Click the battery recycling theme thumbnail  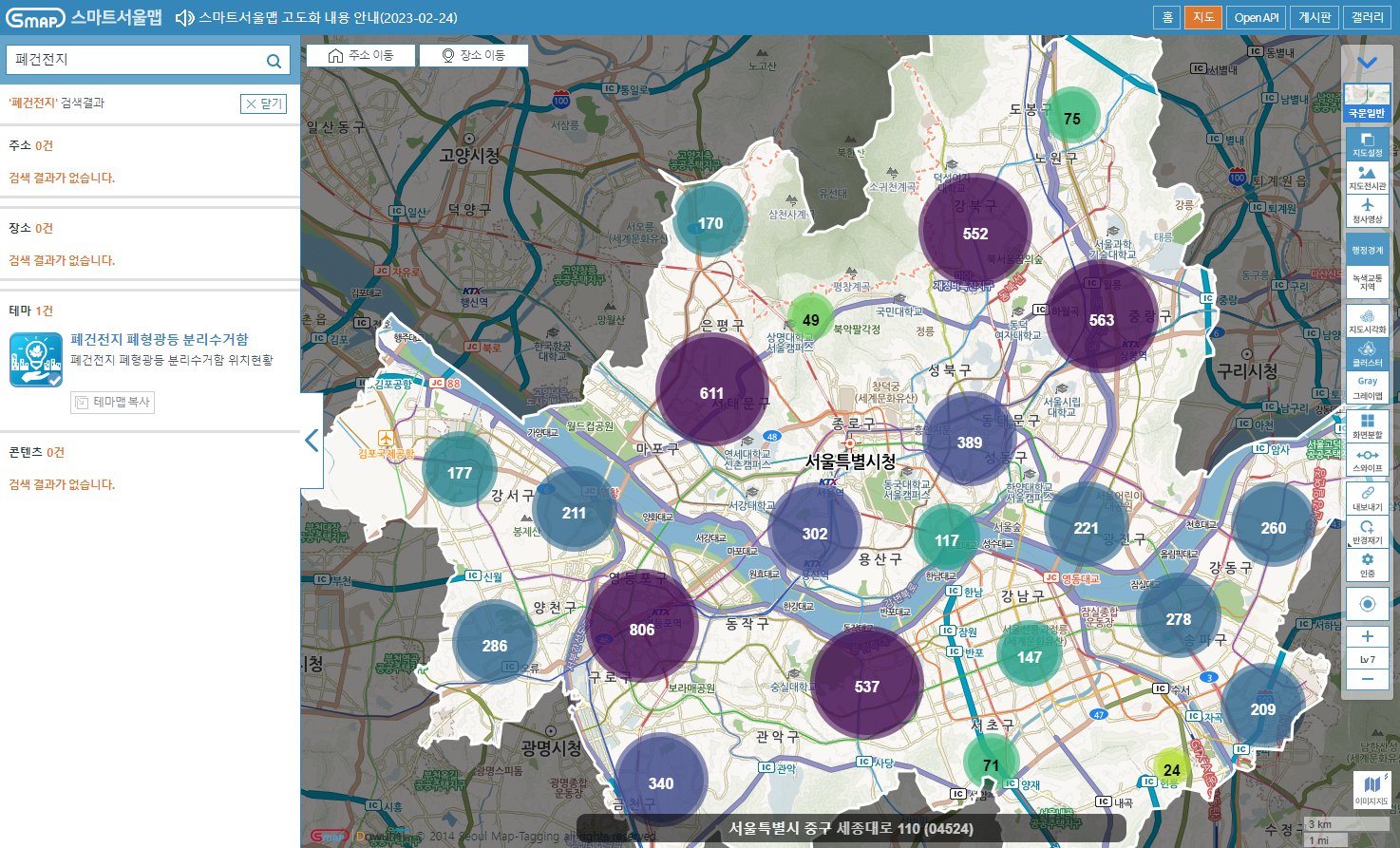click(36, 359)
